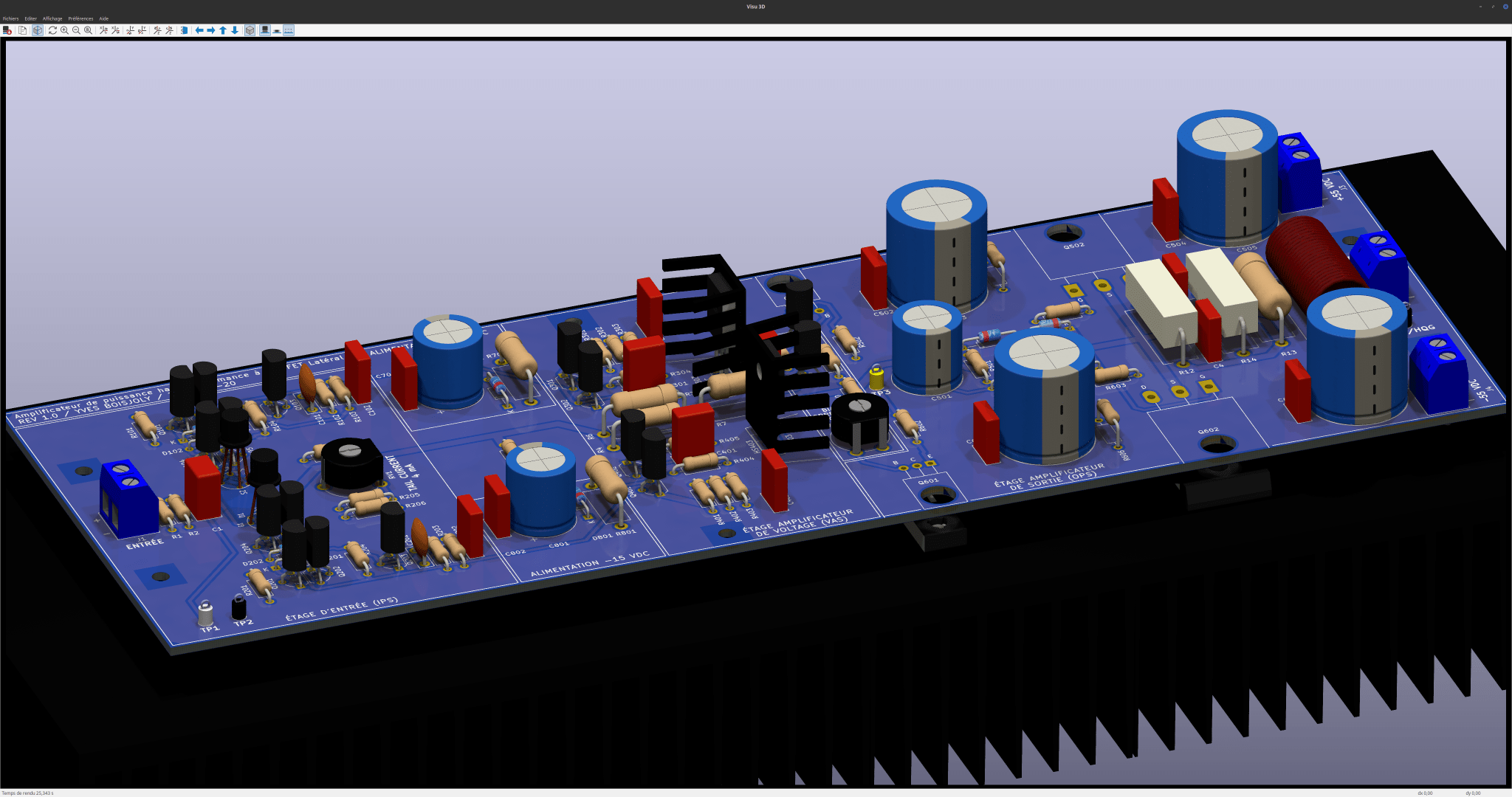Pan the board up with blue arrow
This screenshot has height=797, width=1512.
pos(223,30)
